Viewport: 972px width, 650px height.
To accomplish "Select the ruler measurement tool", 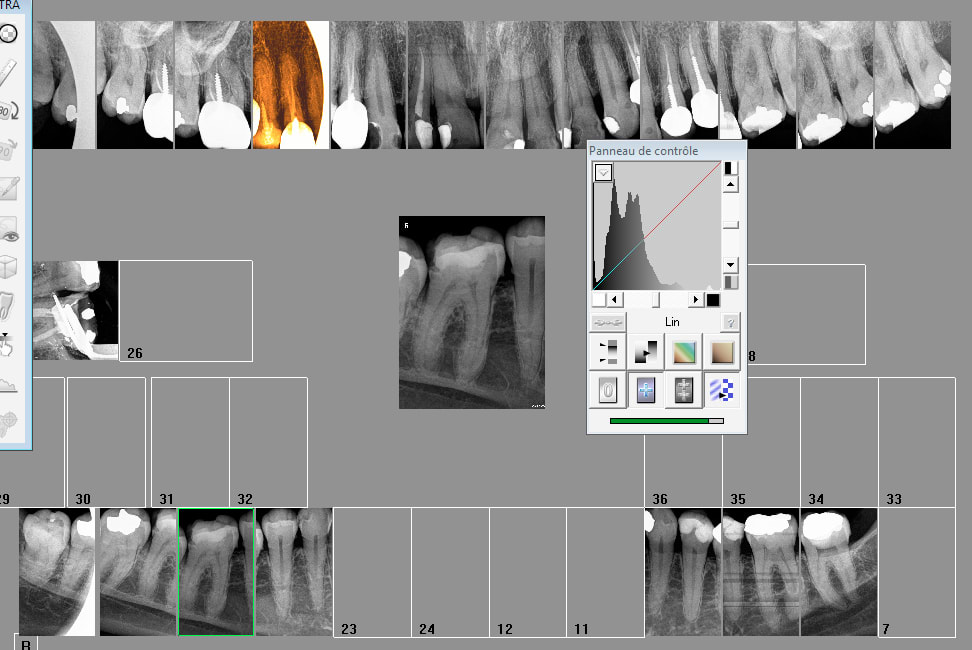I will (9, 72).
